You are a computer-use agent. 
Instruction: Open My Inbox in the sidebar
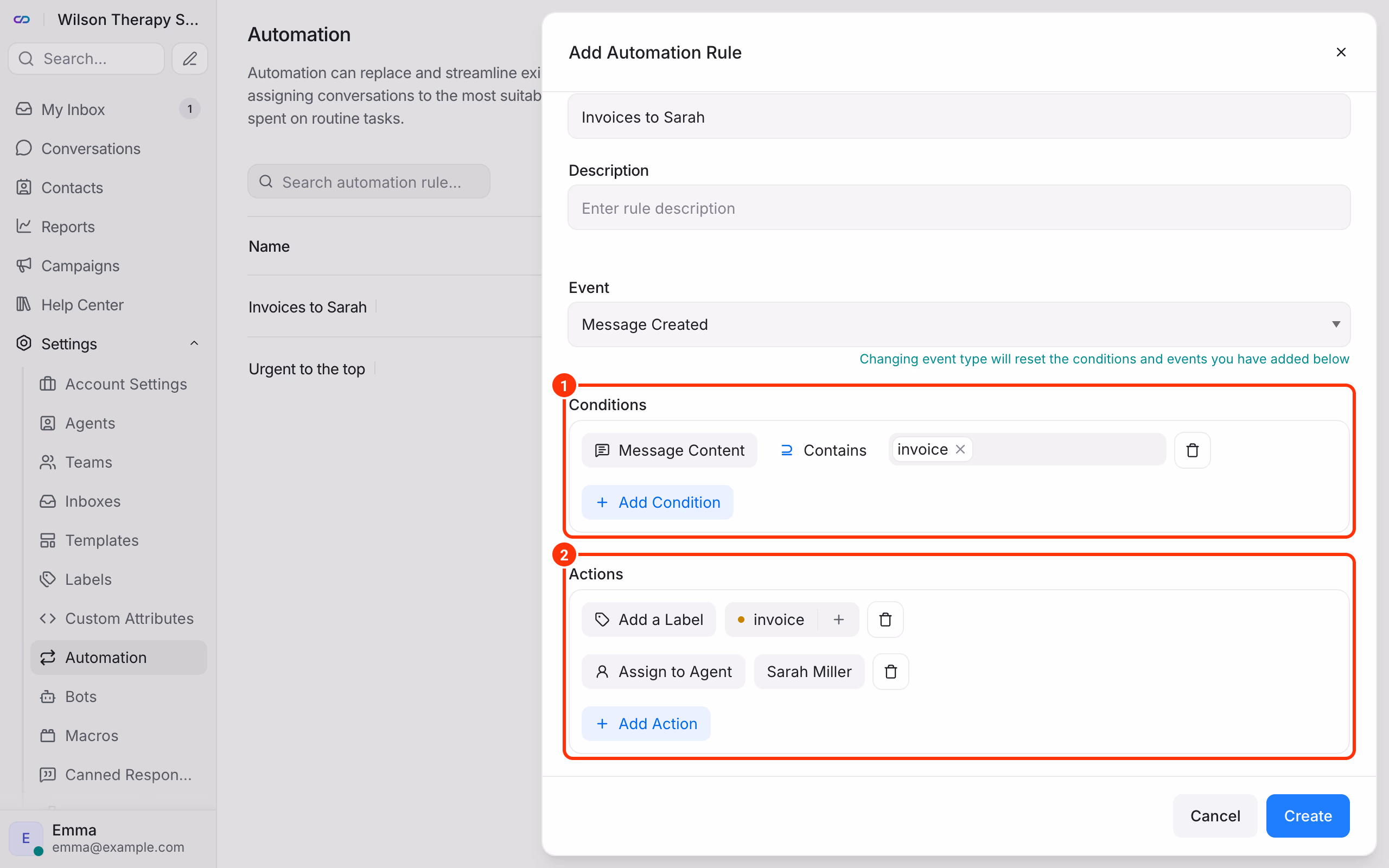[x=108, y=109]
